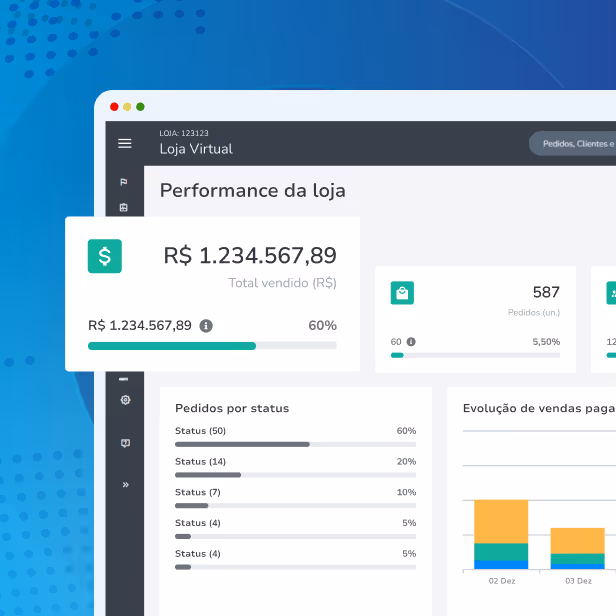Click the green dollar sign icon
The height and width of the screenshot is (616, 616).
pyautogui.click(x=105, y=256)
